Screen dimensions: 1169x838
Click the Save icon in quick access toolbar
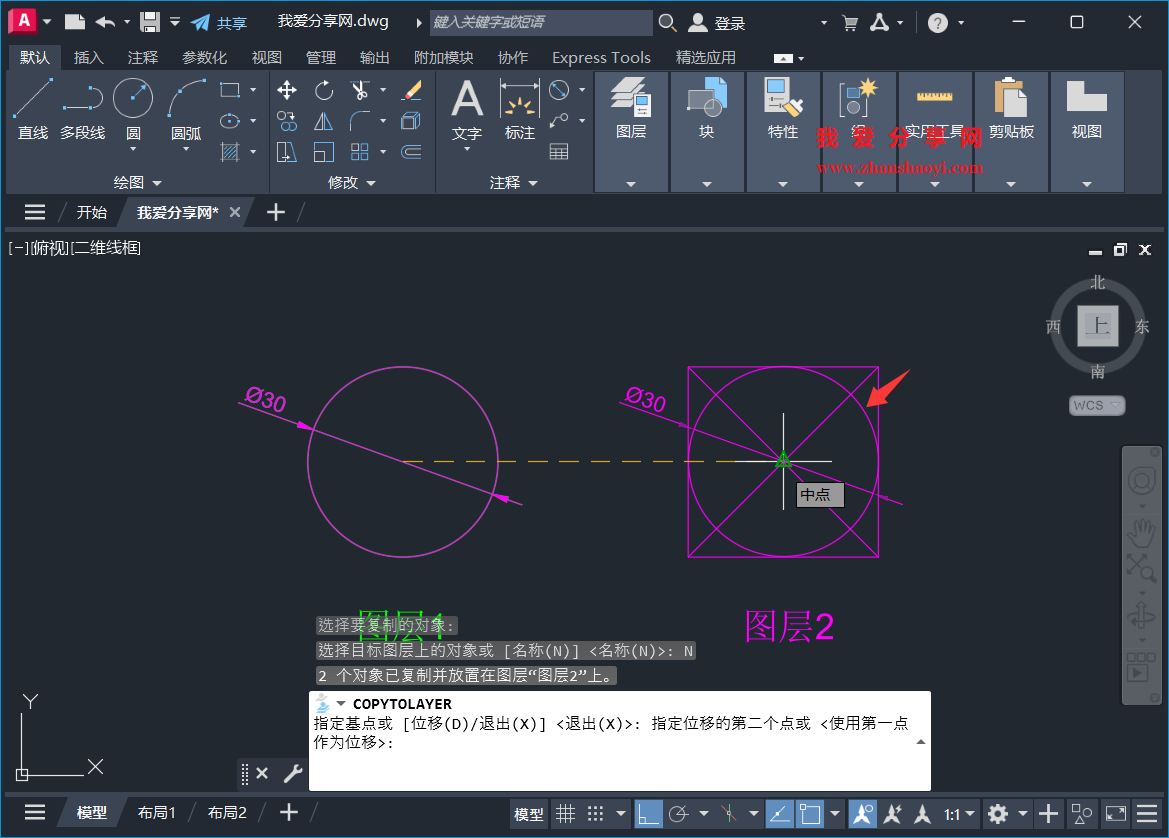point(150,22)
